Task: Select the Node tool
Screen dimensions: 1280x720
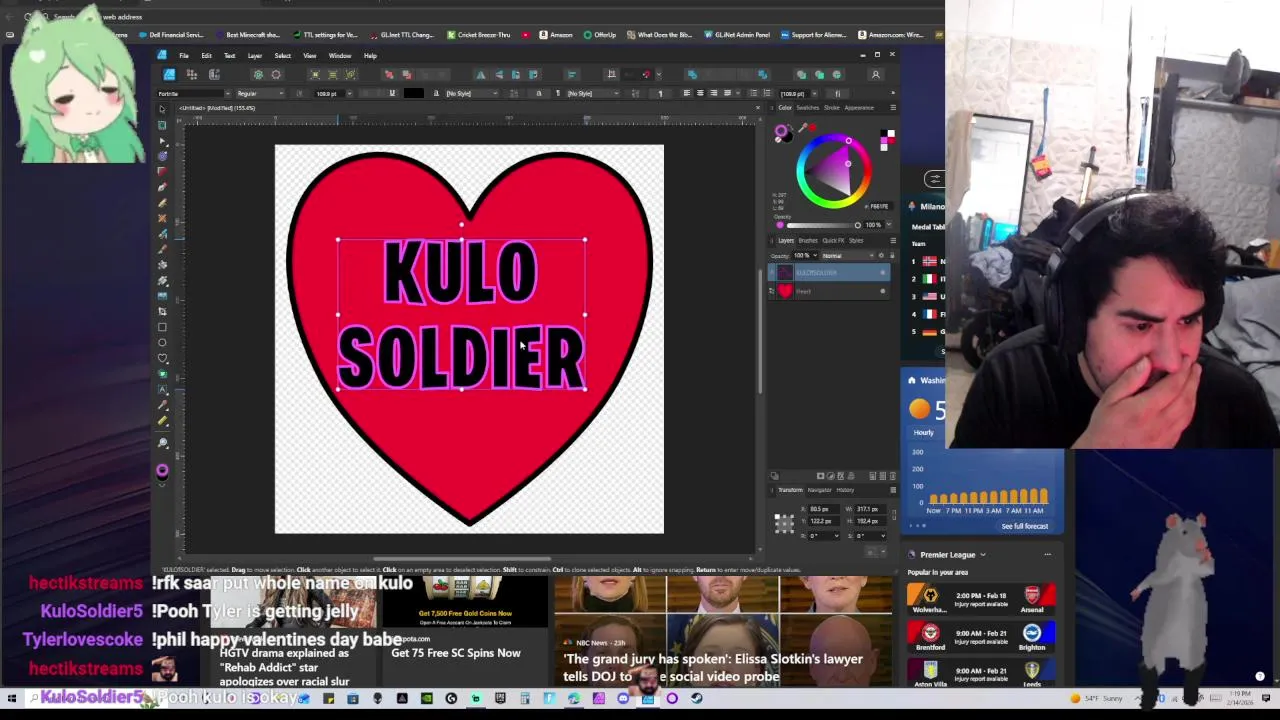Action: [x=162, y=140]
